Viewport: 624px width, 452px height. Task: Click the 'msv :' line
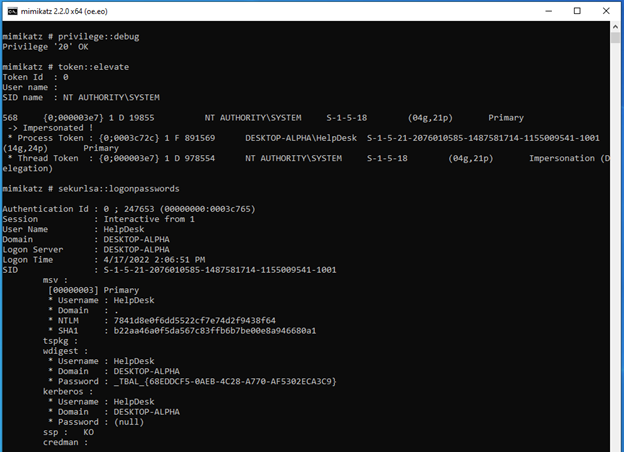(x=55, y=280)
